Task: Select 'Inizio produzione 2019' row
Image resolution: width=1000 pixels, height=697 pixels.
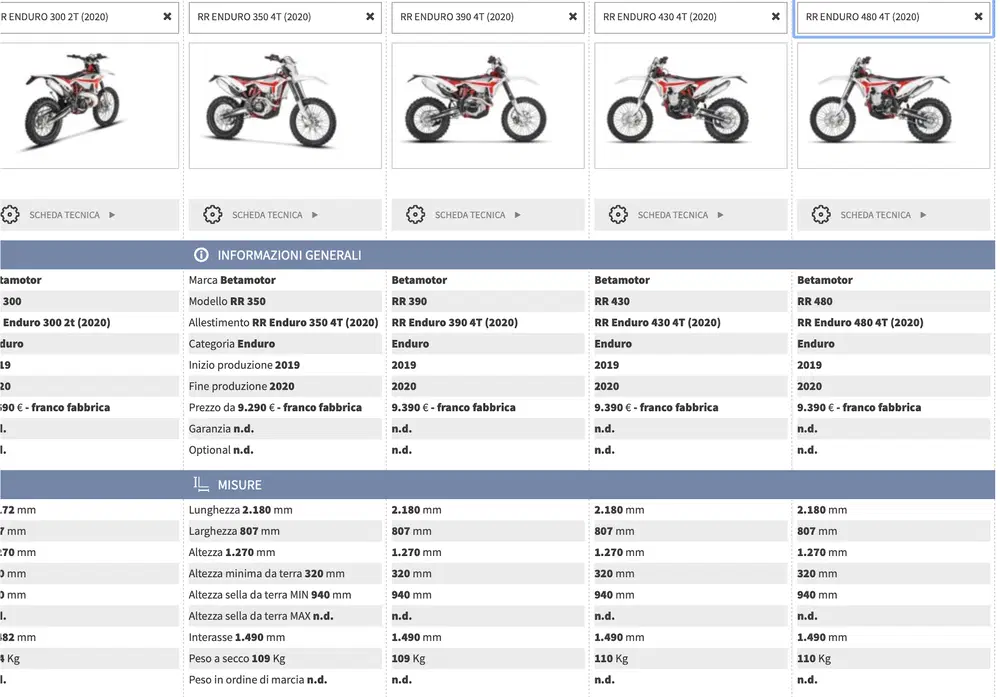Action: pyautogui.click(x=285, y=365)
